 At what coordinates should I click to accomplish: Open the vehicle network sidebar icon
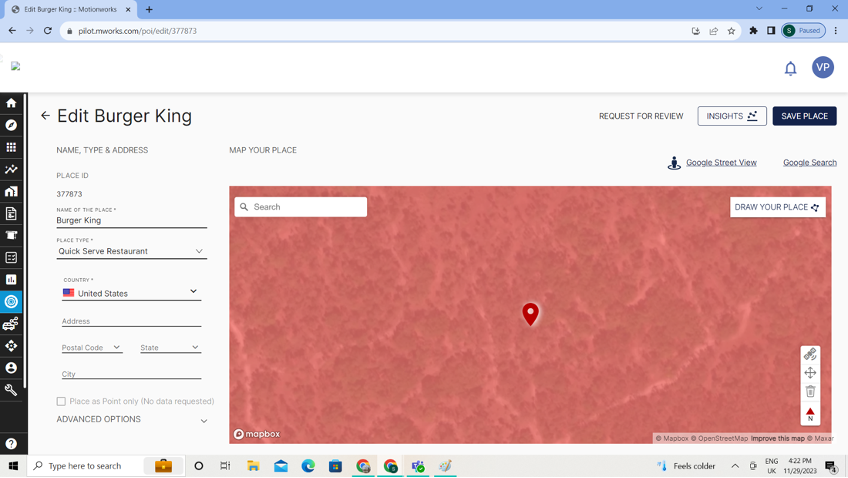[x=11, y=323]
